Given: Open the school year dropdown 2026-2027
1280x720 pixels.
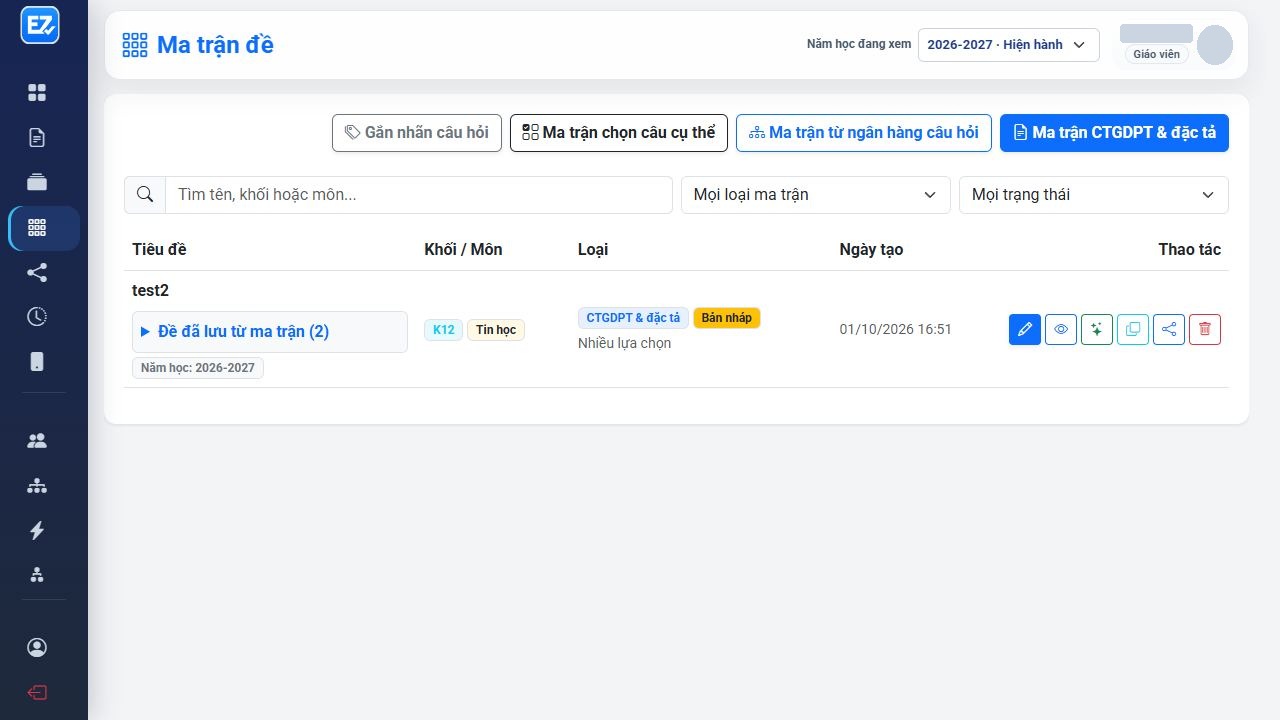Looking at the screenshot, I should 1008,45.
